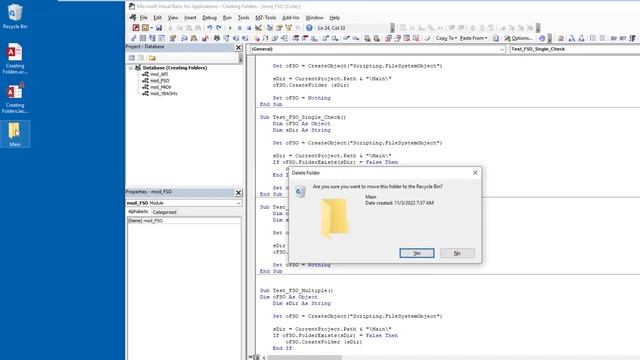Open the Insert menu

[x=190, y=18]
